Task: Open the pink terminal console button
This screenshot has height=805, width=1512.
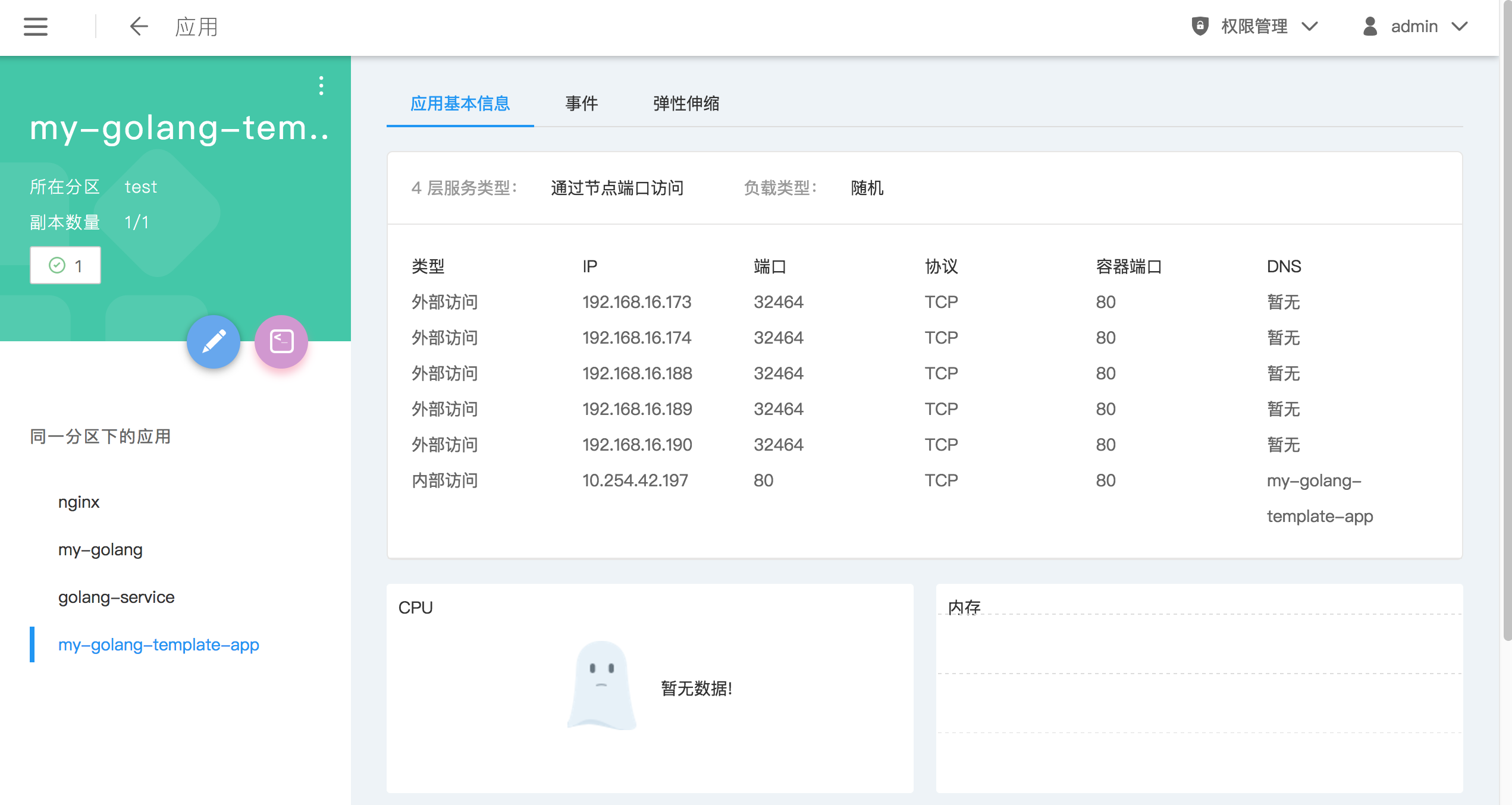Action: point(281,342)
